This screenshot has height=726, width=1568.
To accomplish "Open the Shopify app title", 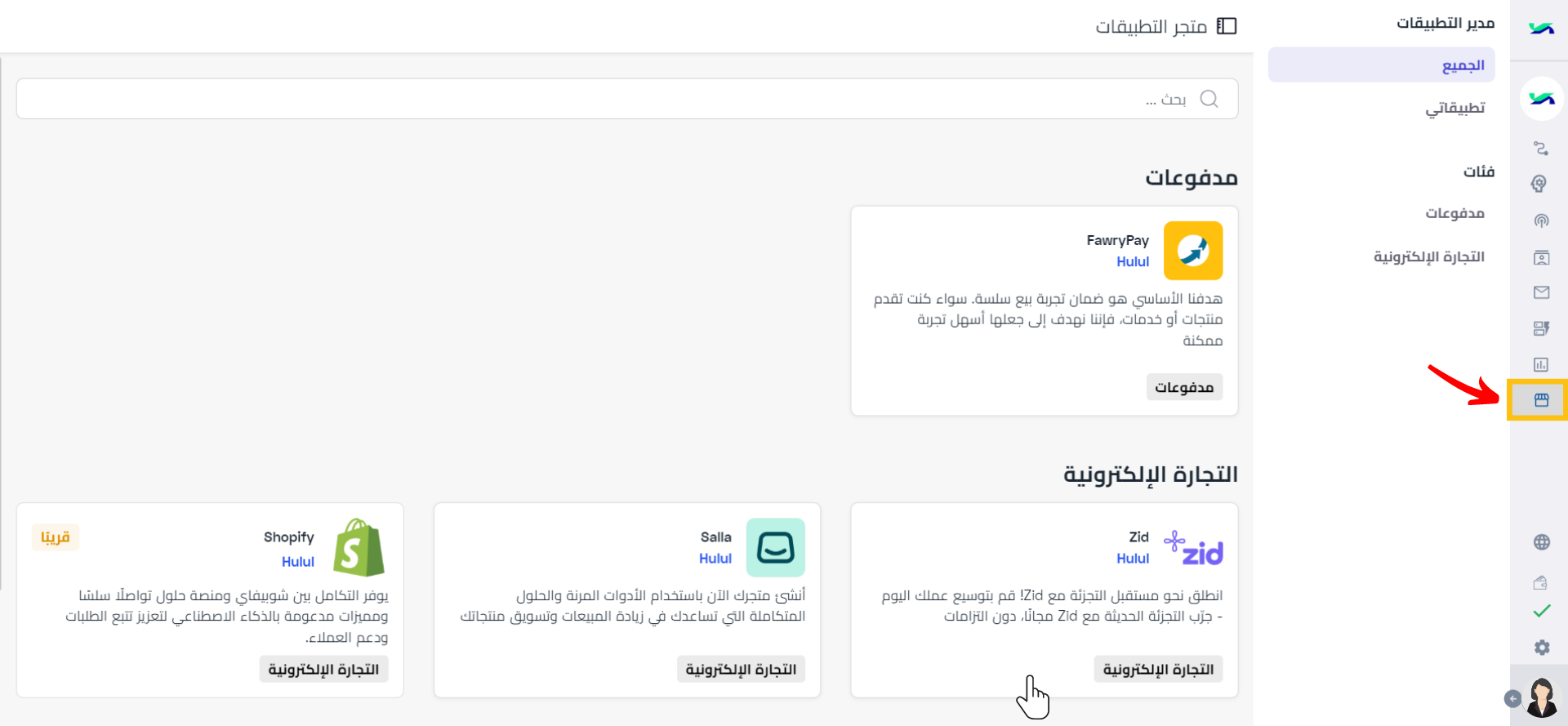I will (x=289, y=537).
